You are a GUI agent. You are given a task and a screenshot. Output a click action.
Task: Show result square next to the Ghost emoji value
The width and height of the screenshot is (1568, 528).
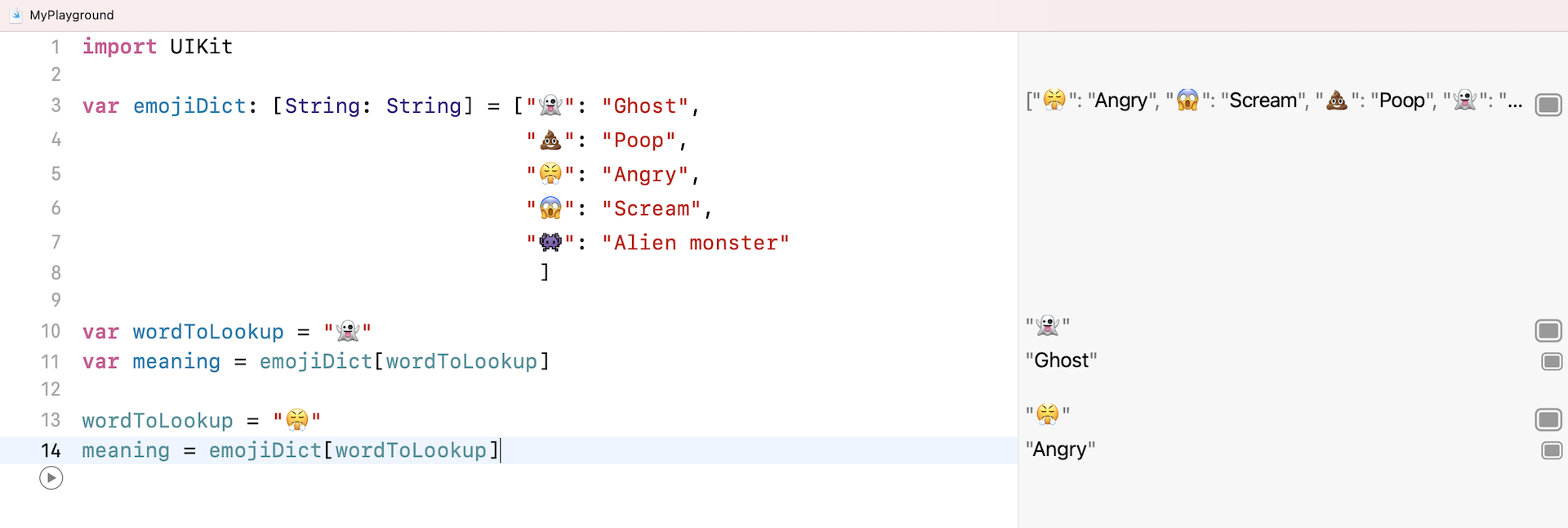coord(1548,361)
